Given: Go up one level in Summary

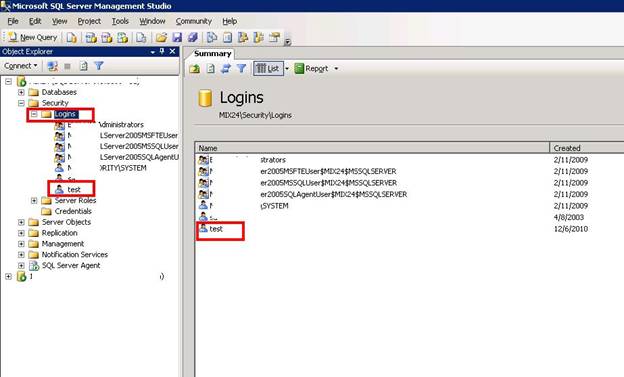Looking at the screenshot, I should point(195,68).
